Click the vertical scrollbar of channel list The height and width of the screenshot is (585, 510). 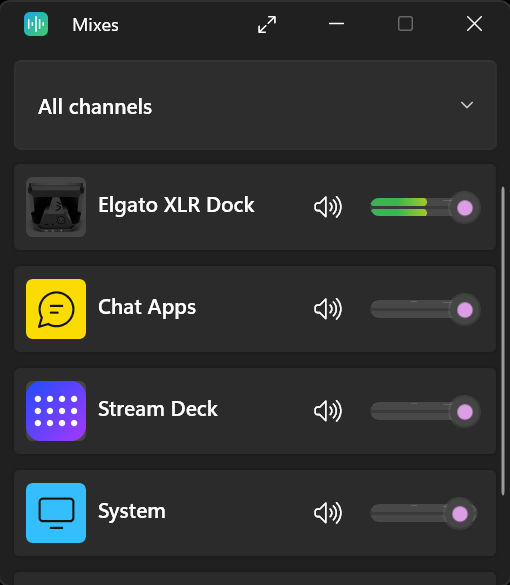click(x=503, y=341)
